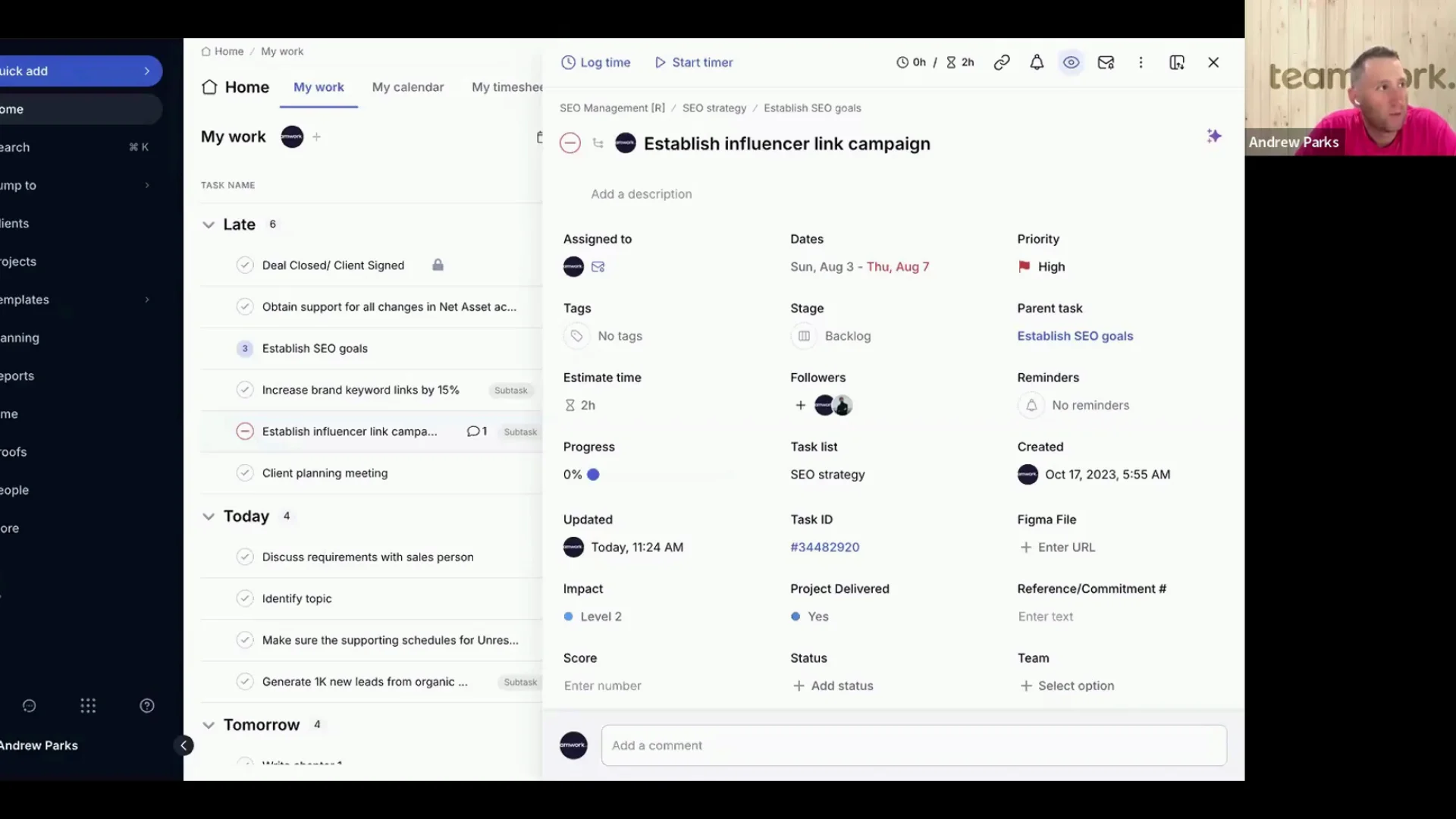Collapse the Late task group

(209, 224)
